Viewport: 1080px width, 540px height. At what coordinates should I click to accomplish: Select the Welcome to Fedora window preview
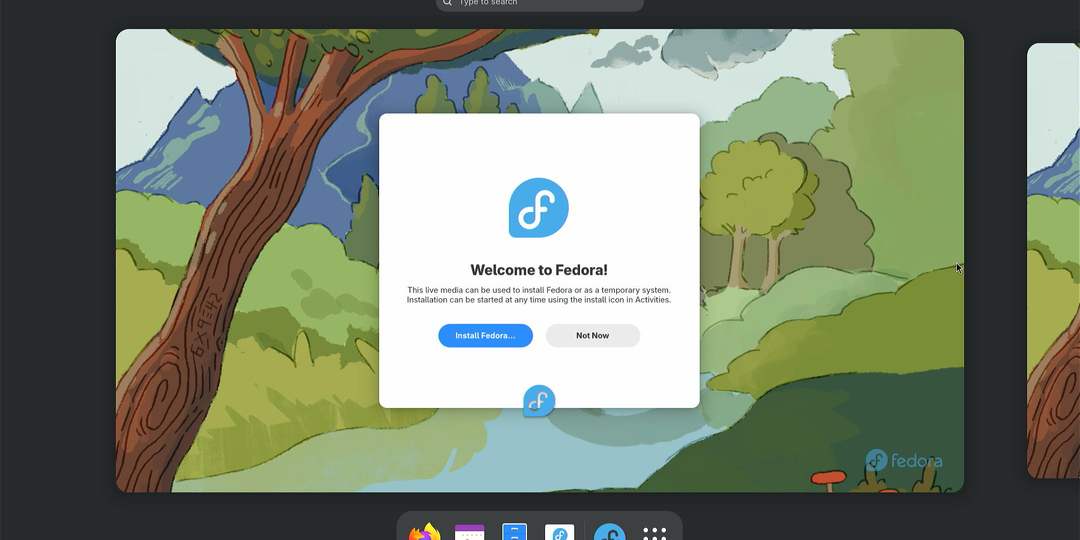click(x=539, y=260)
